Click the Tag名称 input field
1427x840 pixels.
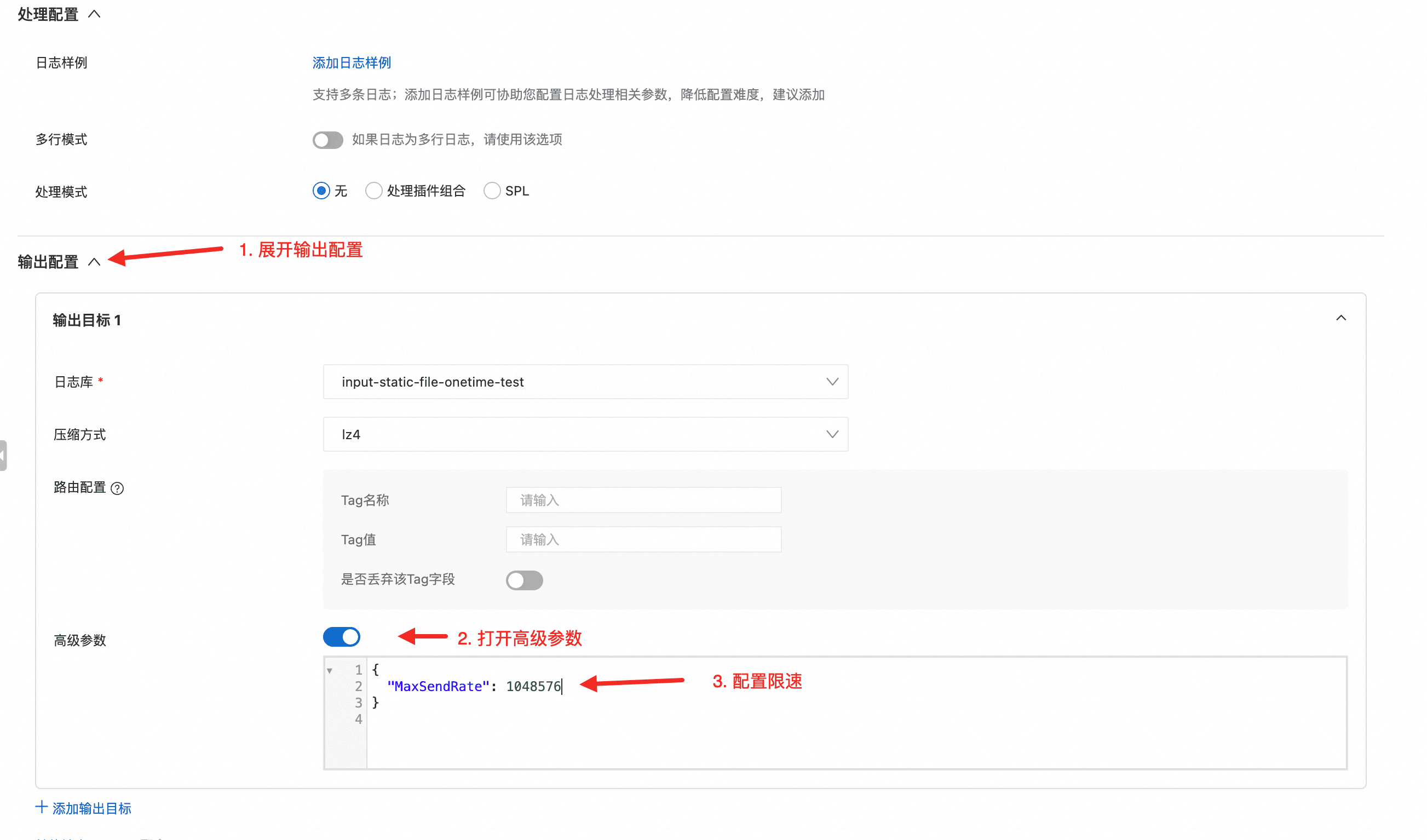[x=643, y=500]
